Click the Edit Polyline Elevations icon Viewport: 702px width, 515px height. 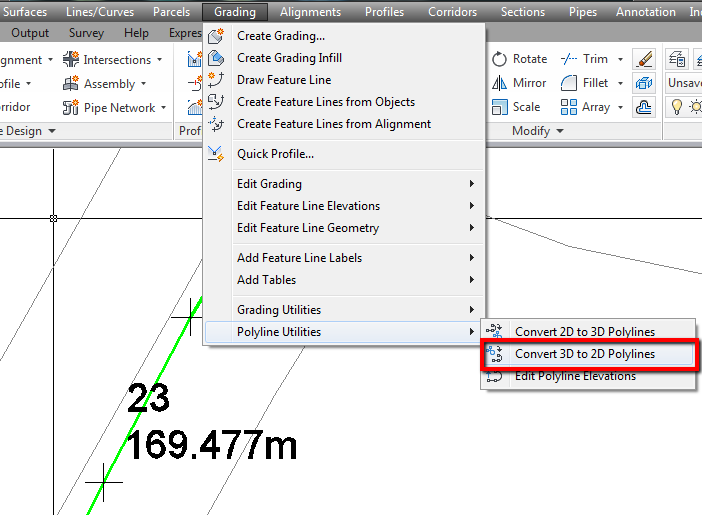coord(494,376)
